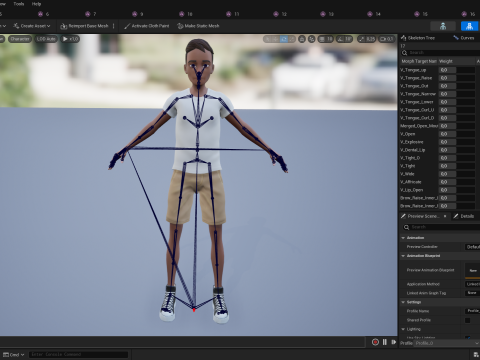Select the active Skeletal Mesh mode icon
The width and height of the screenshot is (480, 360).
coord(469,26)
